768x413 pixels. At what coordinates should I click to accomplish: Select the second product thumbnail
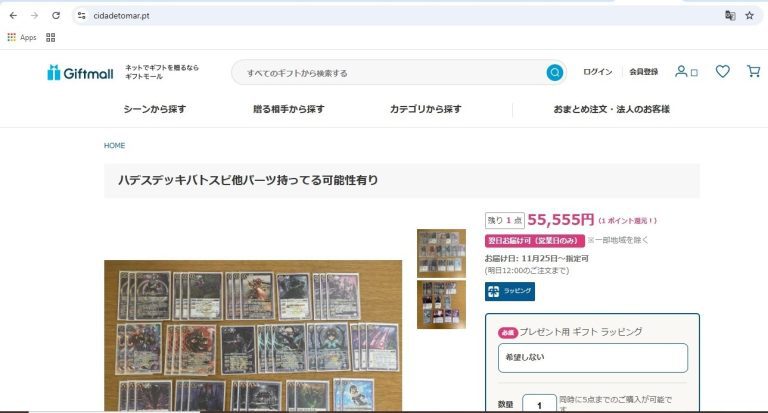point(441,304)
